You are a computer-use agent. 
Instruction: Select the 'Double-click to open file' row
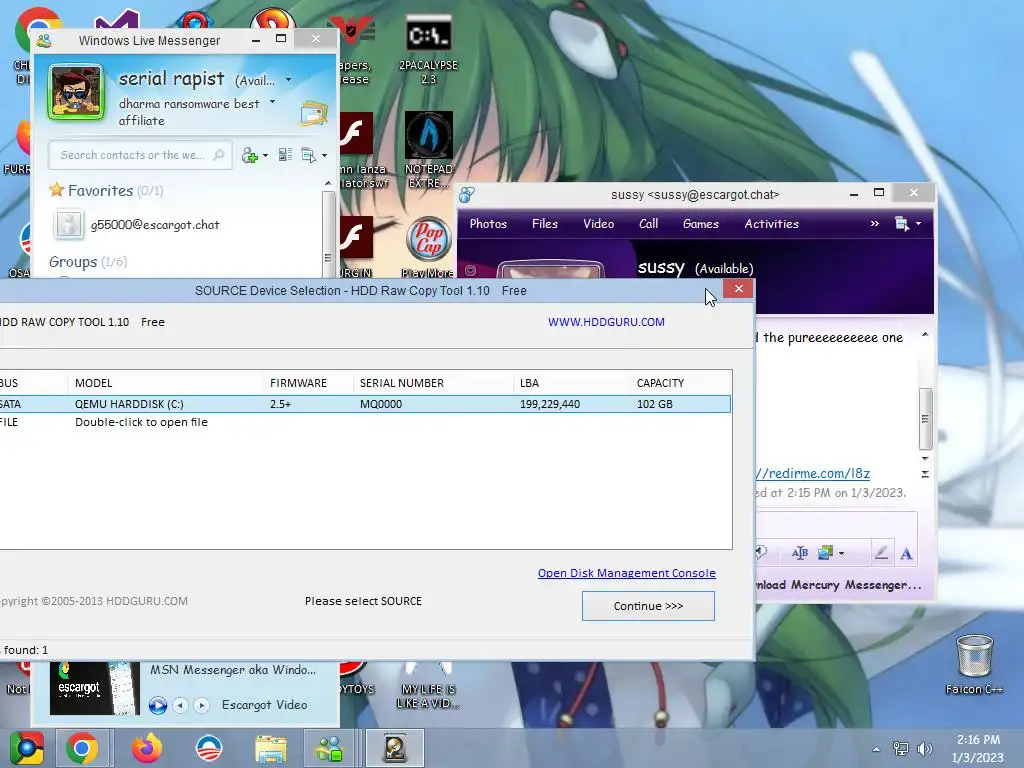tap(365, 422)
